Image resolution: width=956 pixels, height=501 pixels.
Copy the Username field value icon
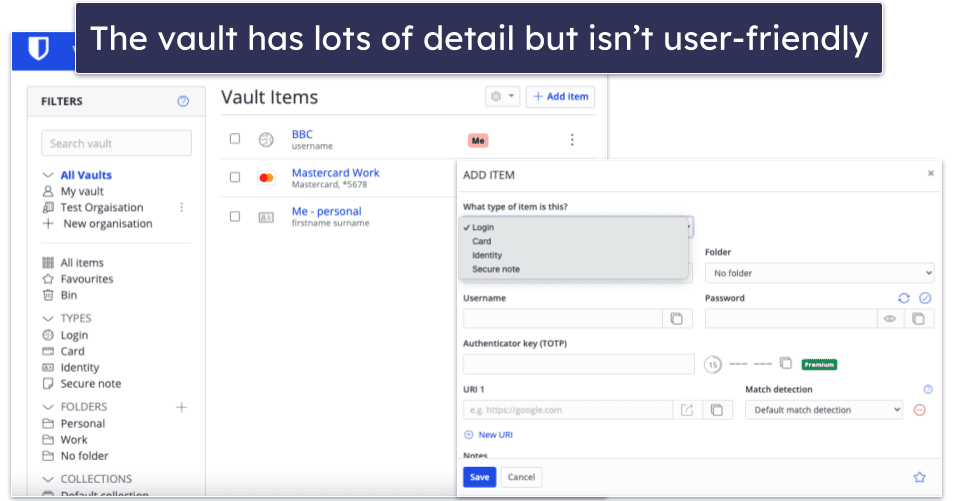pos(677,318)
